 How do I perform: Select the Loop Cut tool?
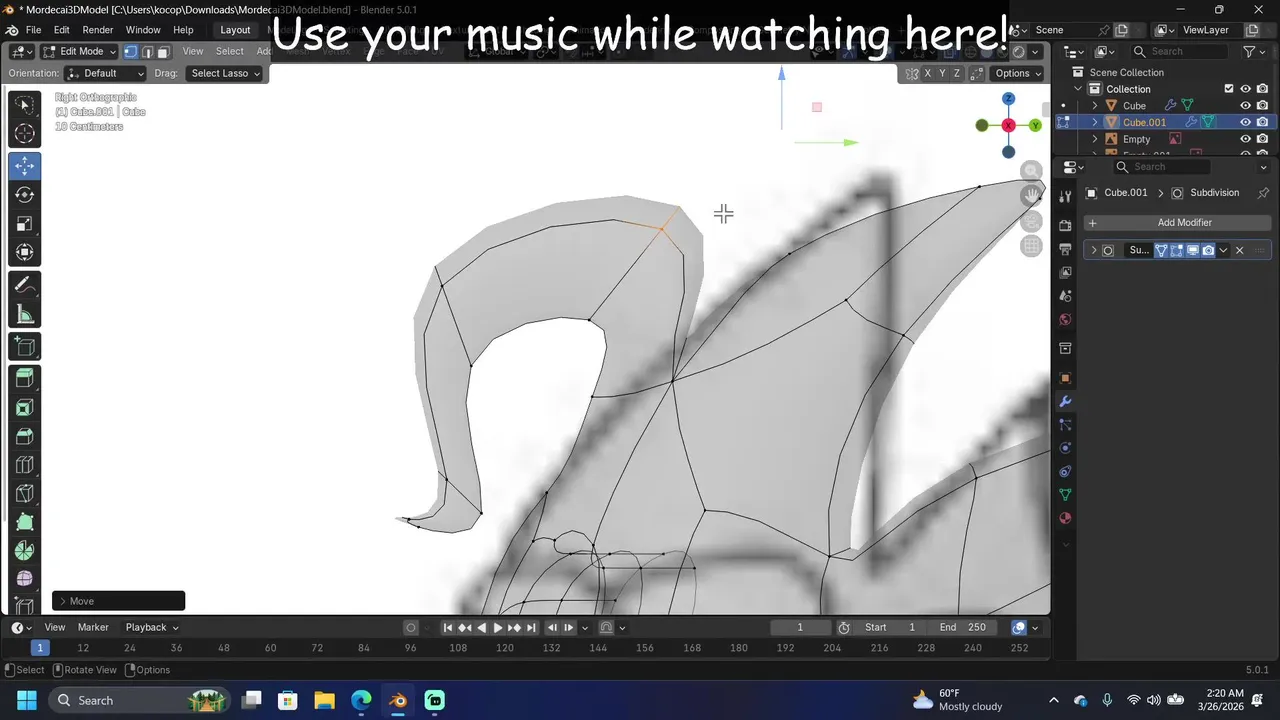[x=25, y=465]
